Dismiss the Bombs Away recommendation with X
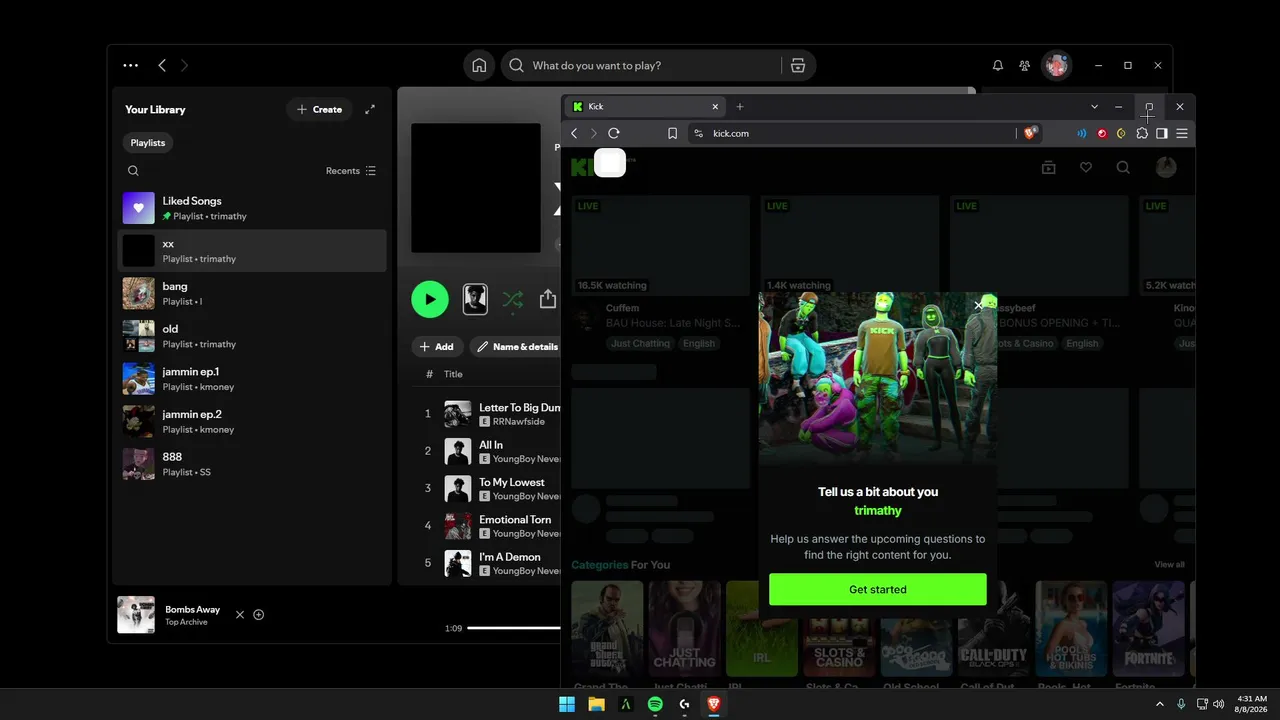The width and height of the screenshot is (1280, 720). pyautogui.click(x=240, y=614)
